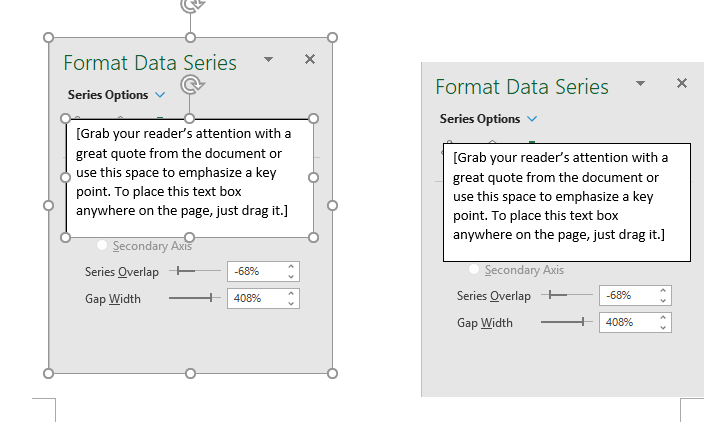This screenshot has width=720, height=429.
Task: Increase Series Overlap with up arrow, left pane
Action: coord(291,266)
